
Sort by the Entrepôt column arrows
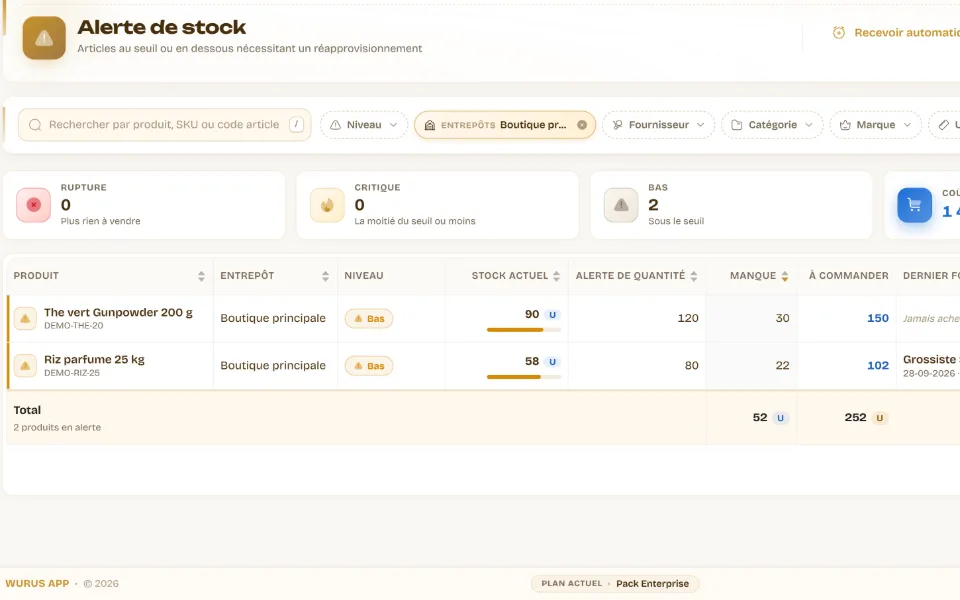click(325, 276)
